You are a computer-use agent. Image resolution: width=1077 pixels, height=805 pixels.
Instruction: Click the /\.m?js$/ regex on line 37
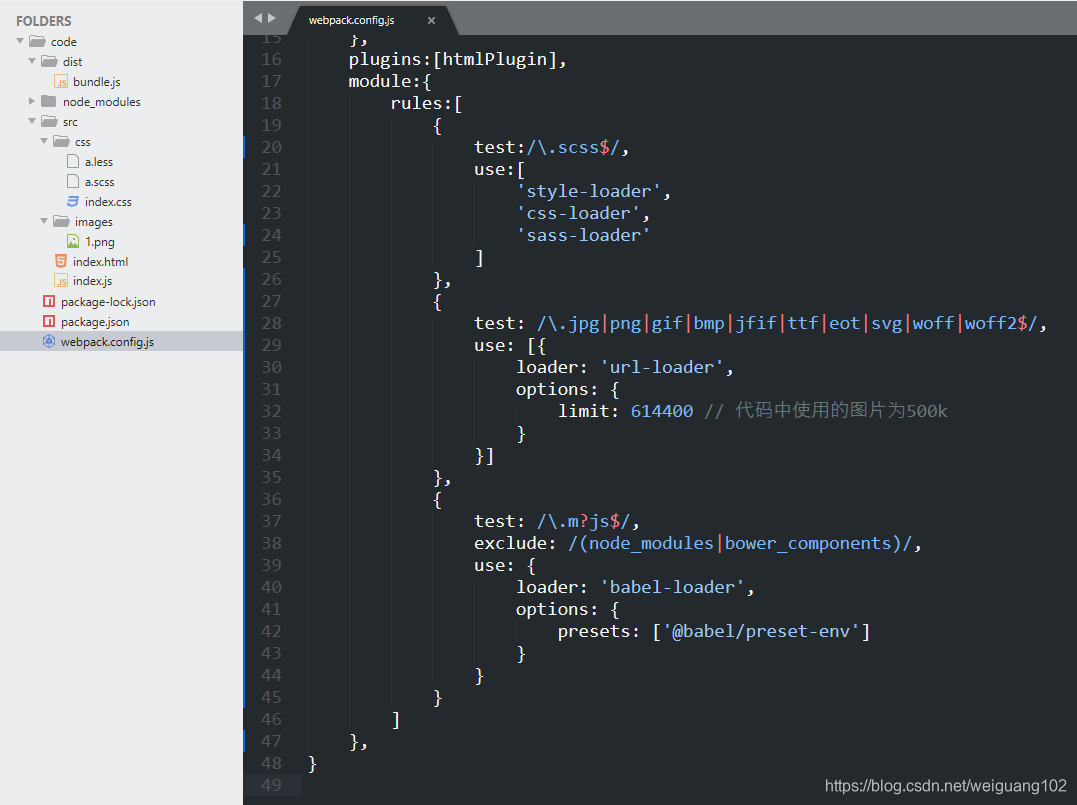coord(584,521)
